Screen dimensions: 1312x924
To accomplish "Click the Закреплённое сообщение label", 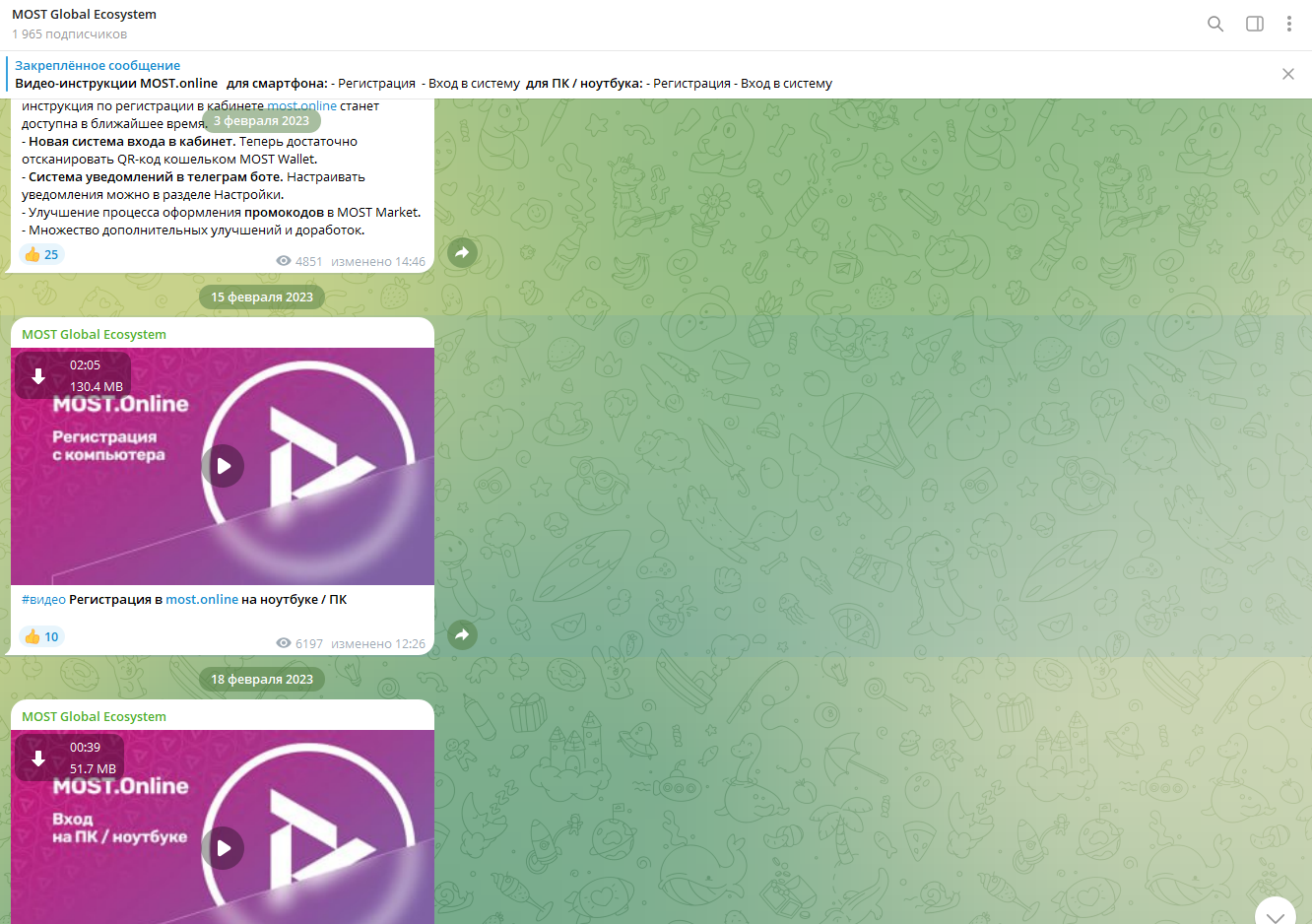I will click(98, 65).
